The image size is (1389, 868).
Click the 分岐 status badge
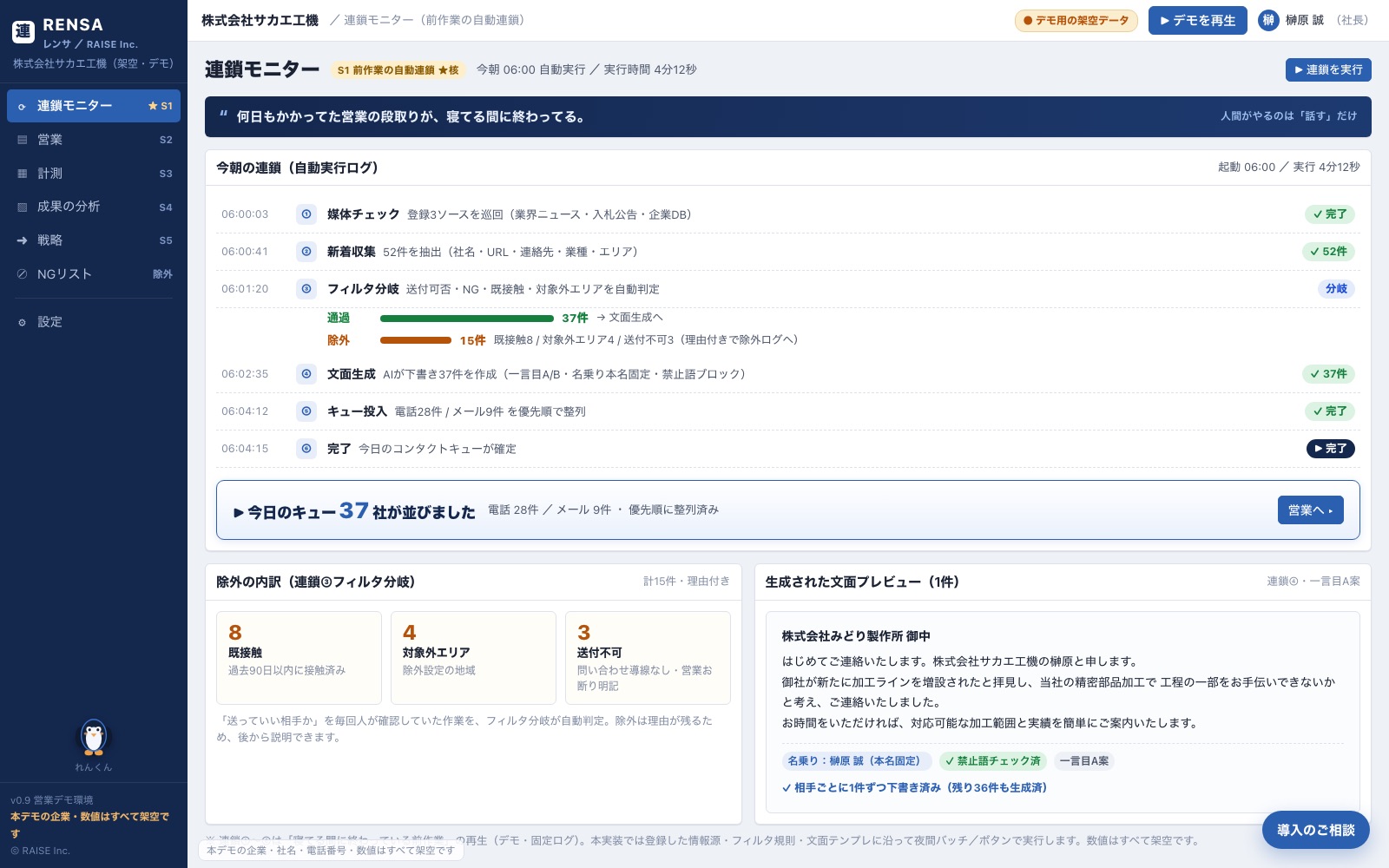(x=1336, y=289)
